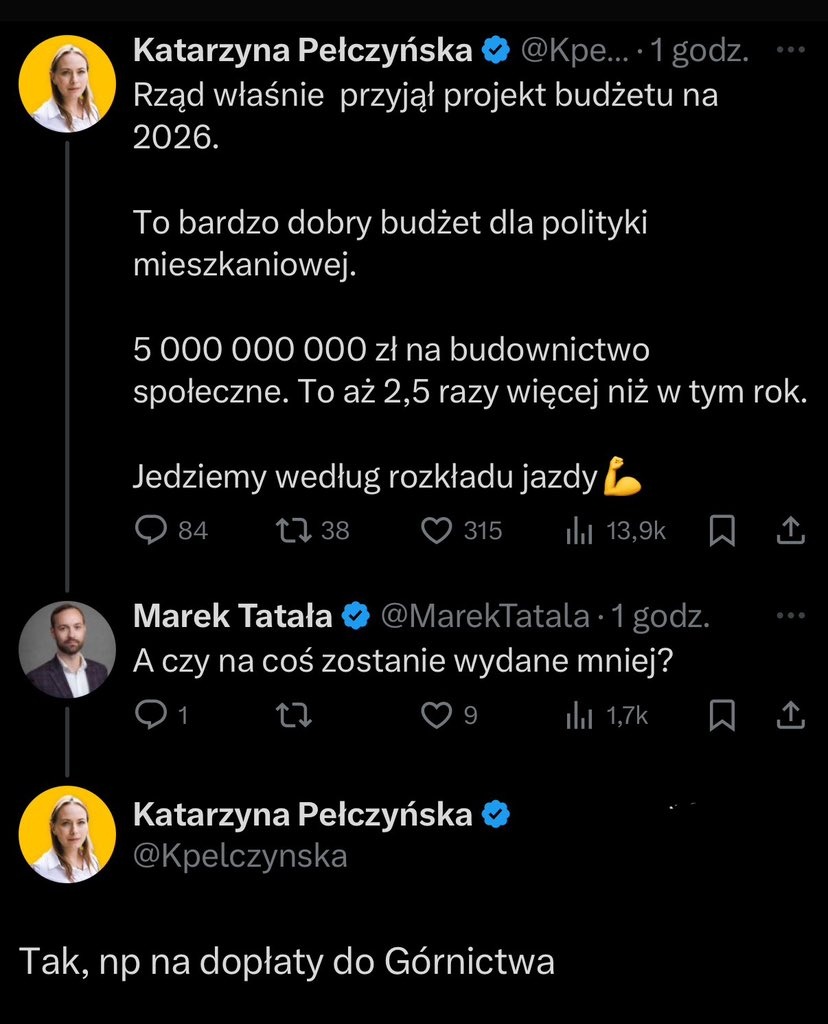Click Katarzyna Pełczyńska's top avatar
Screen dimensions: 828x1024
coord(68,86)
